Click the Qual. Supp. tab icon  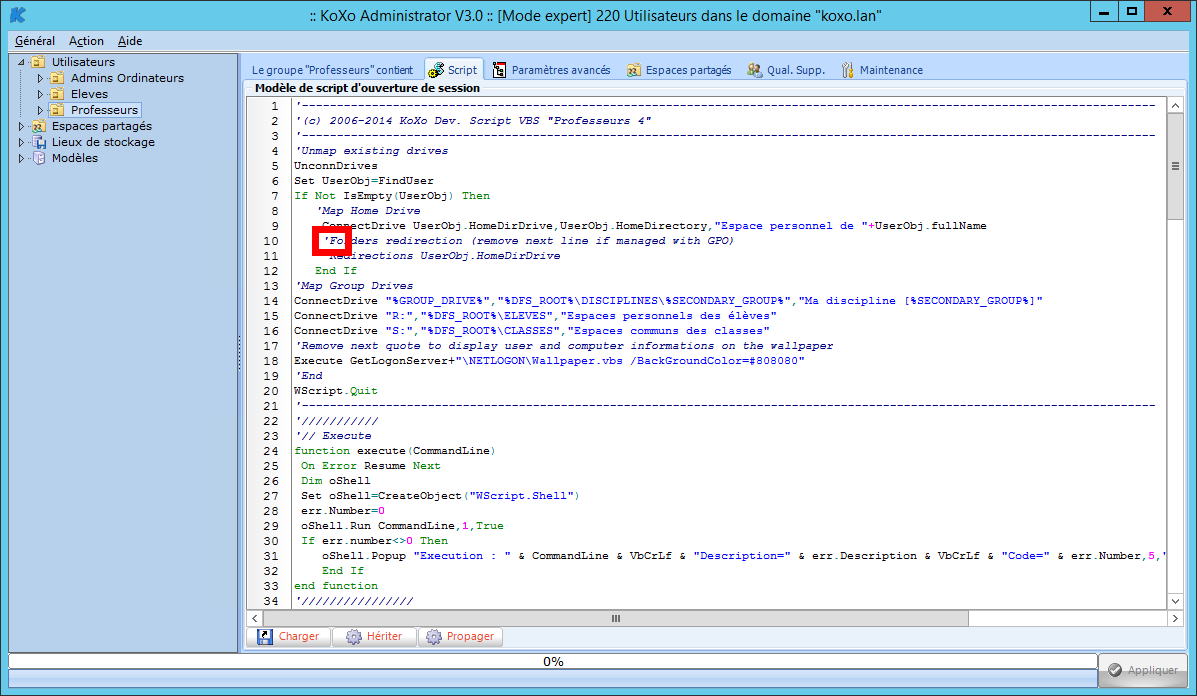(754, 70)
